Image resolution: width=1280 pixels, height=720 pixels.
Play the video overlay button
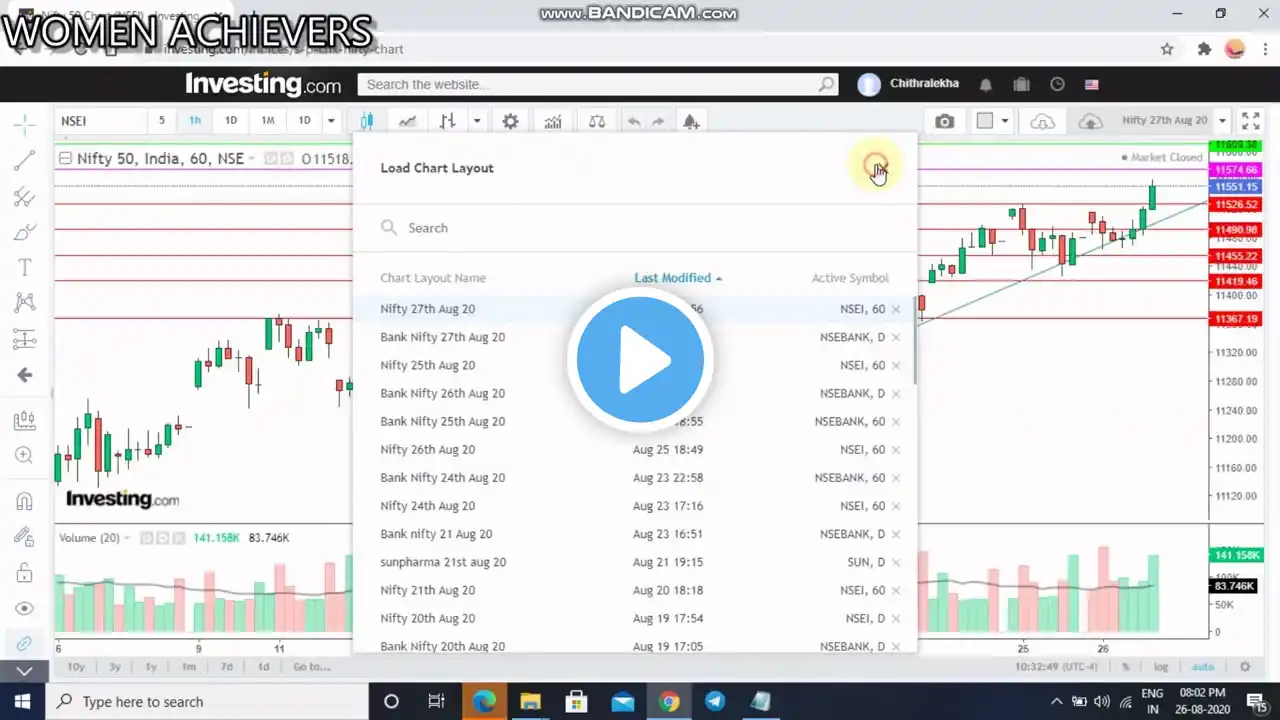click(x=640, y=360)
